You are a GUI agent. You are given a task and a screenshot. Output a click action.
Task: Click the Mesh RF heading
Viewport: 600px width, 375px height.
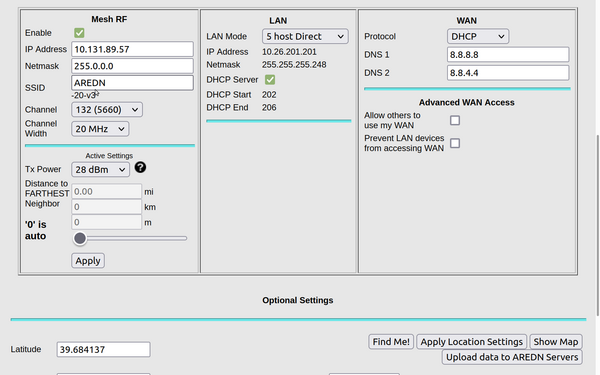[109, 19]
